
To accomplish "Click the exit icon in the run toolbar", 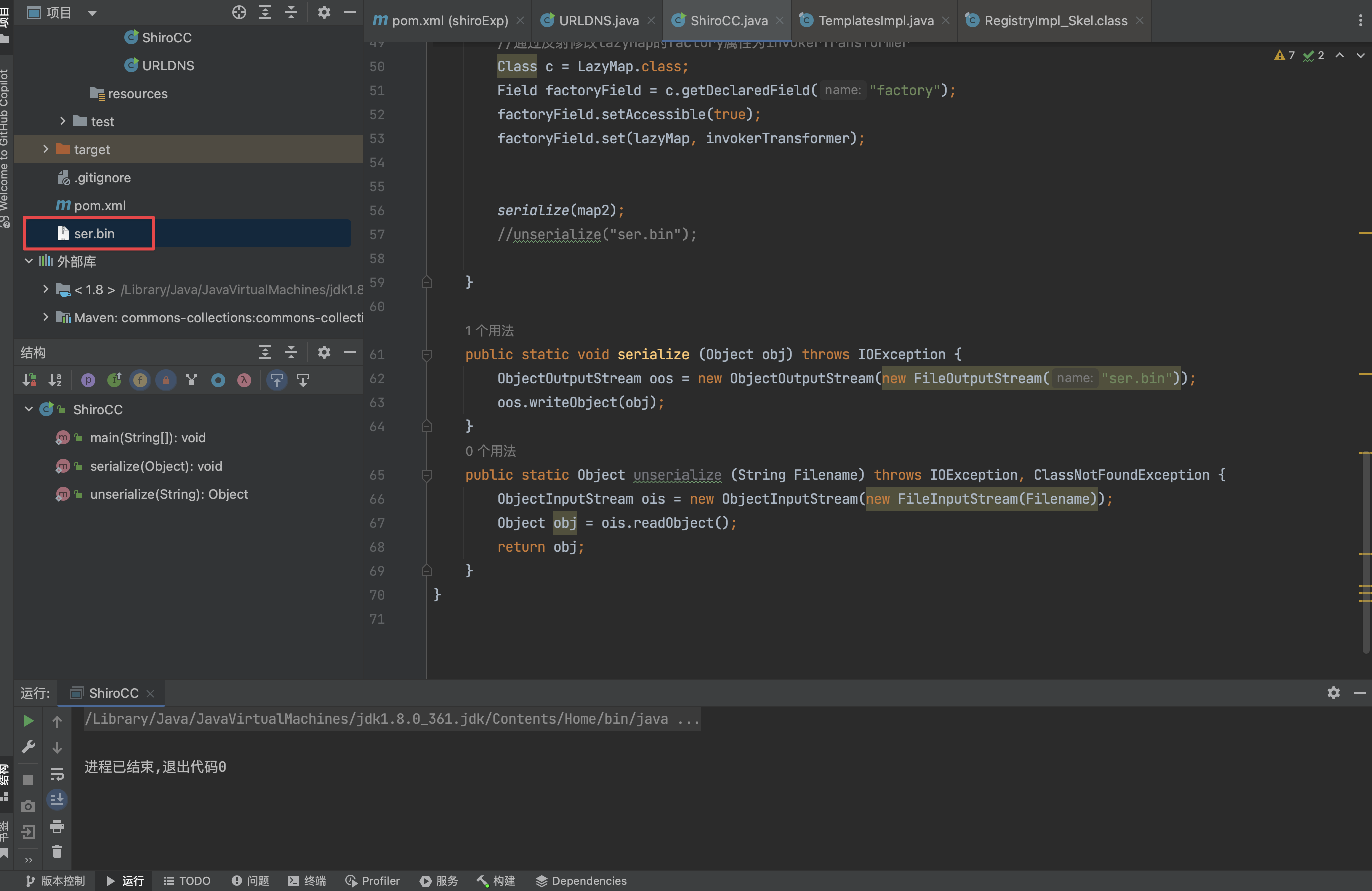I will (28, 831).
